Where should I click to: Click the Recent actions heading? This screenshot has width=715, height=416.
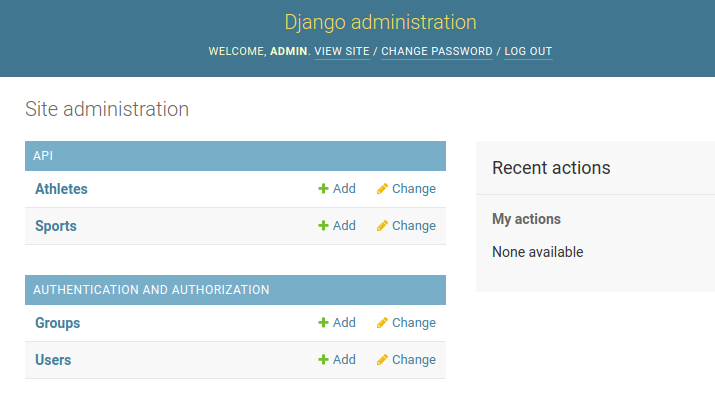point(551,168)
